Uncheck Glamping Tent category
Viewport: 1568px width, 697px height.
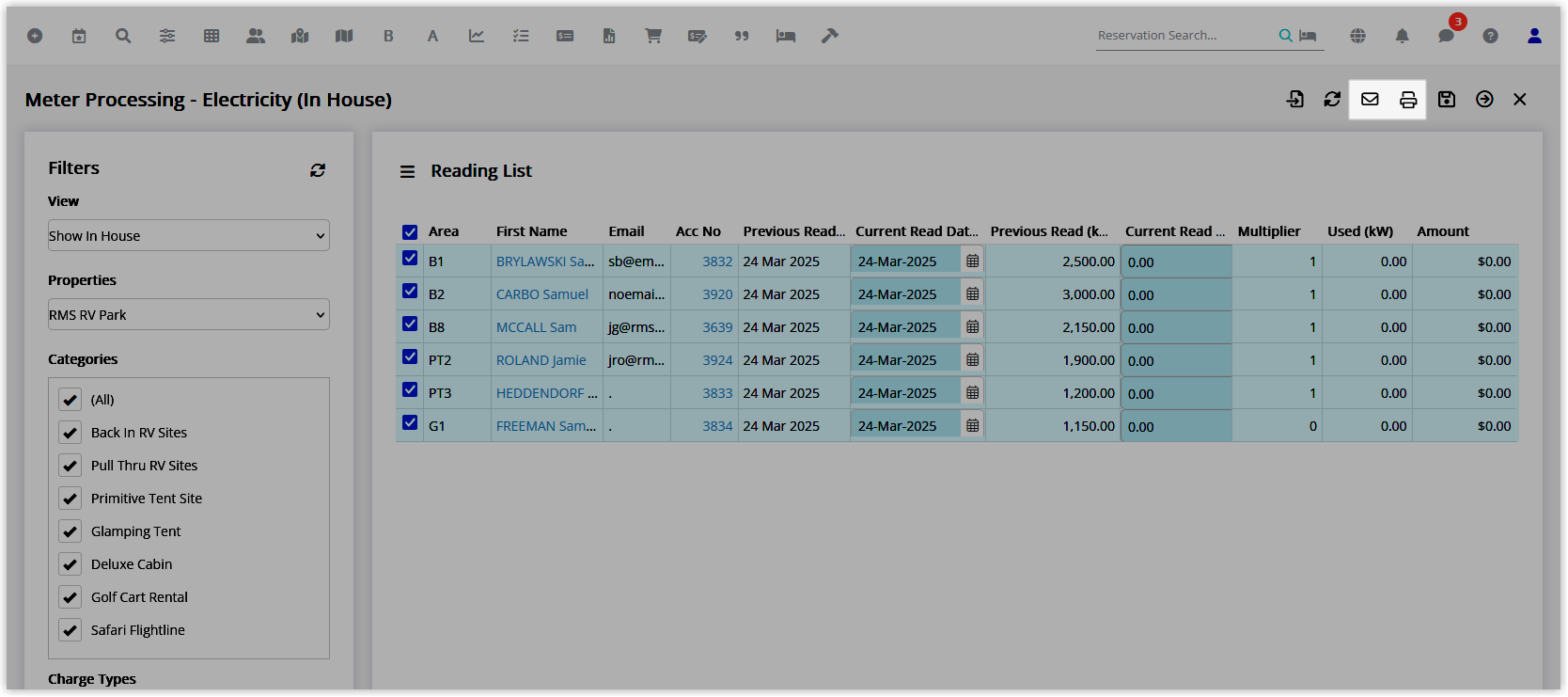tap(71, 531)
